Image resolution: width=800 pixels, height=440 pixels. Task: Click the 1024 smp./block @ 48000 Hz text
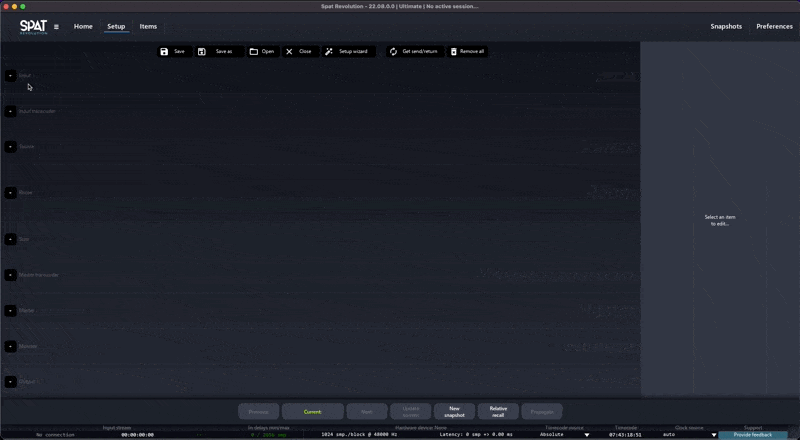click(359, 435)
